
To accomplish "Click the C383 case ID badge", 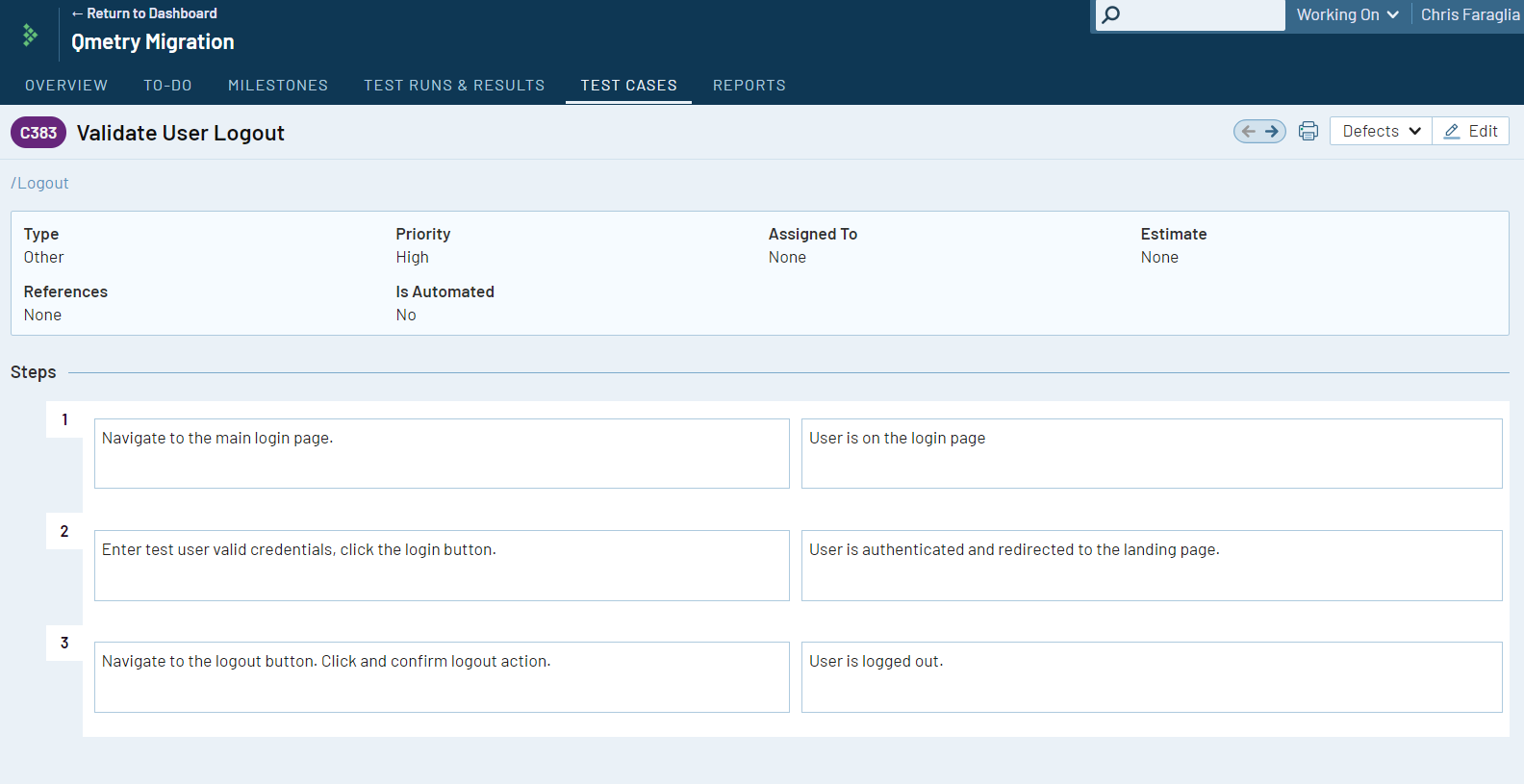I will coord(38,133).
